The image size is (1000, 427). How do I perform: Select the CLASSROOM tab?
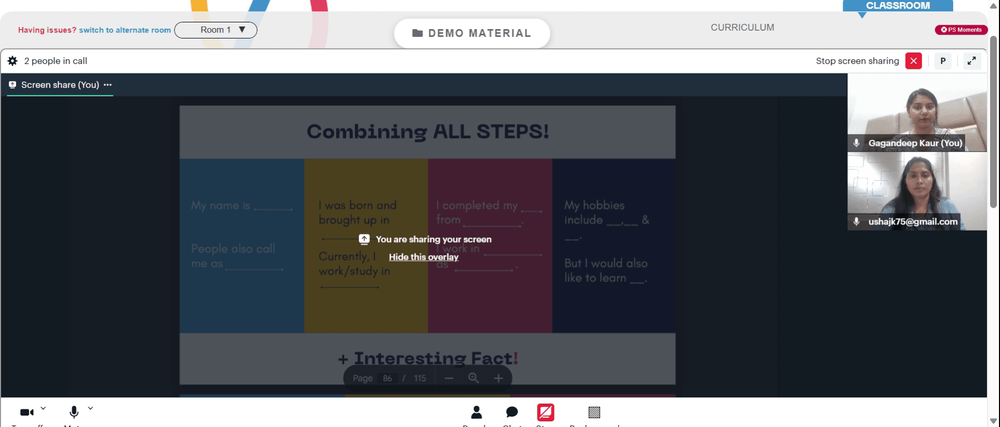898,6
